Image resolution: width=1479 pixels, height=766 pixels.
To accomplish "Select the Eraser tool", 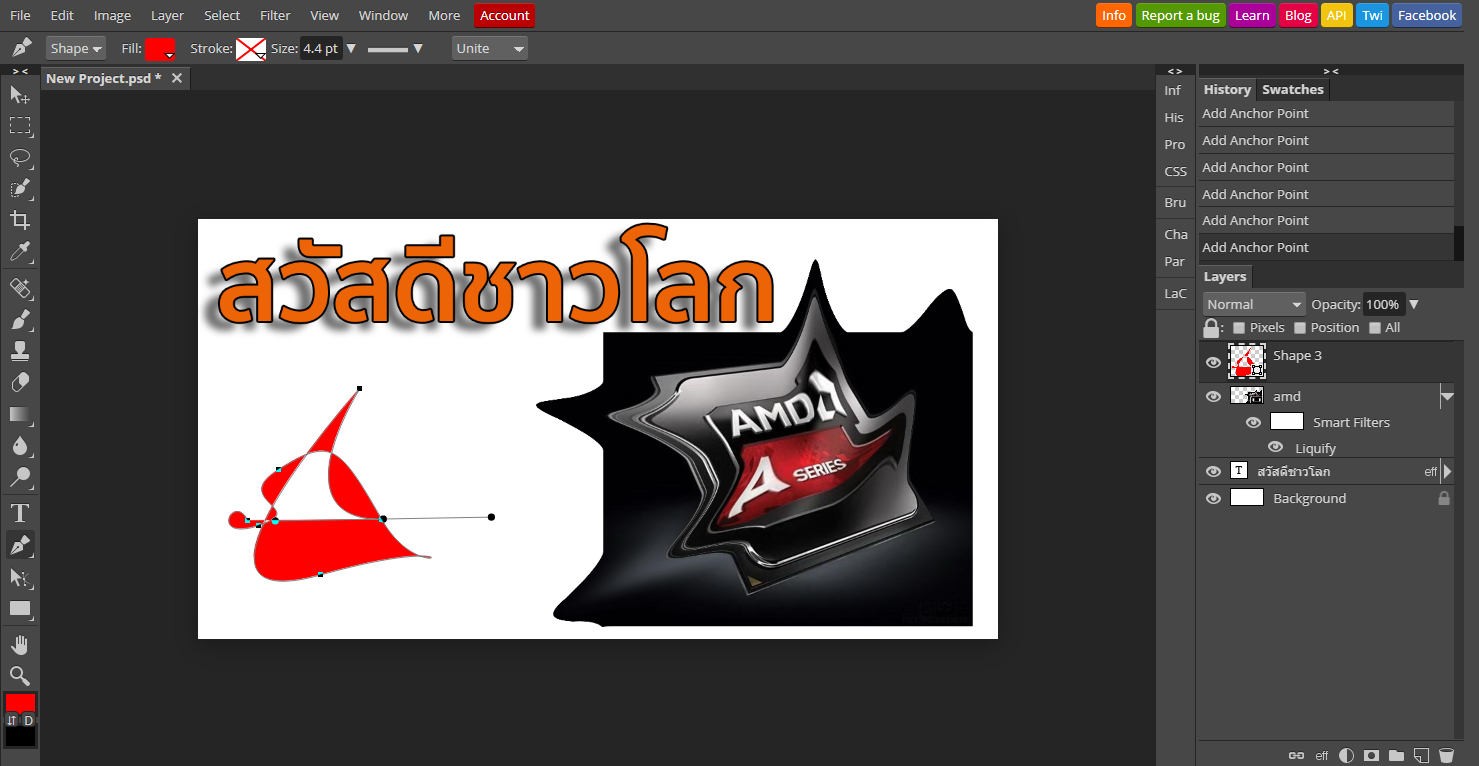I will pos(20,383).
